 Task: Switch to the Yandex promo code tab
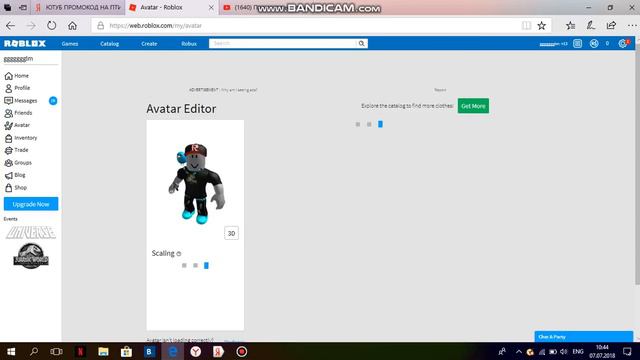[78, 7]
